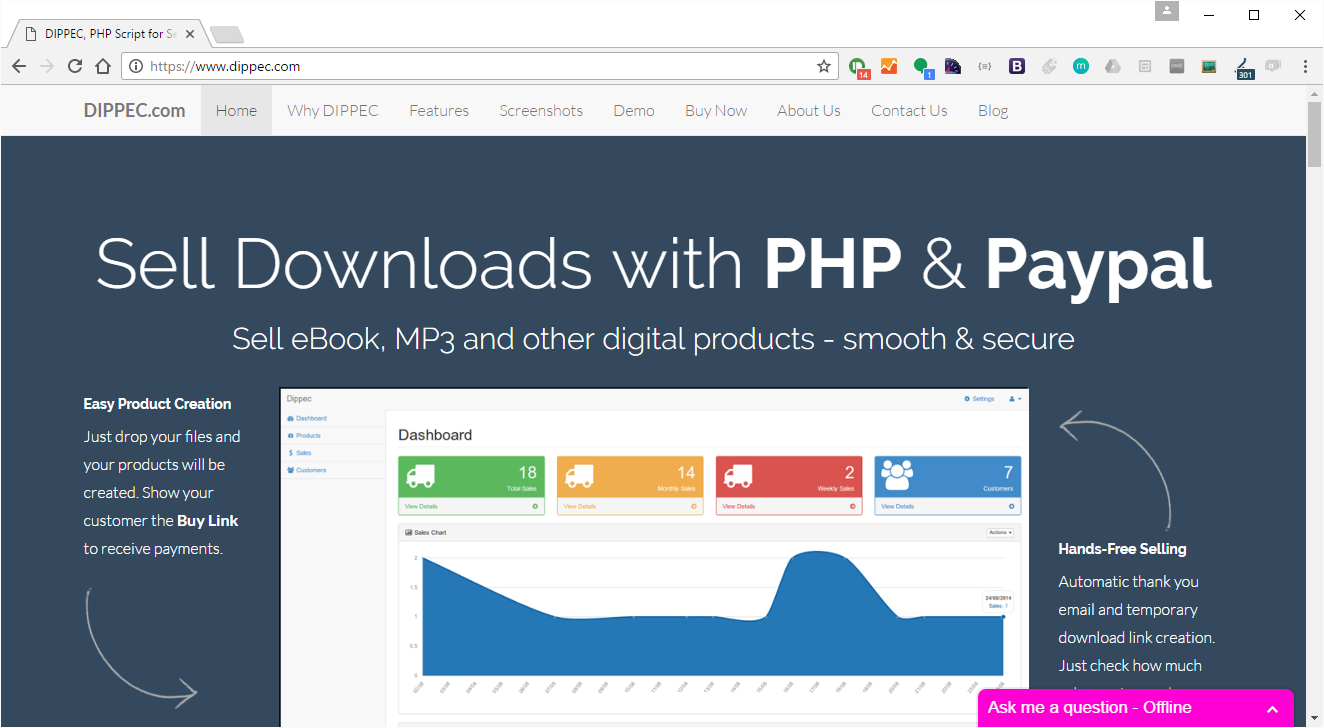Open the redirect path 301 extension

click(x=1244, y=67)
